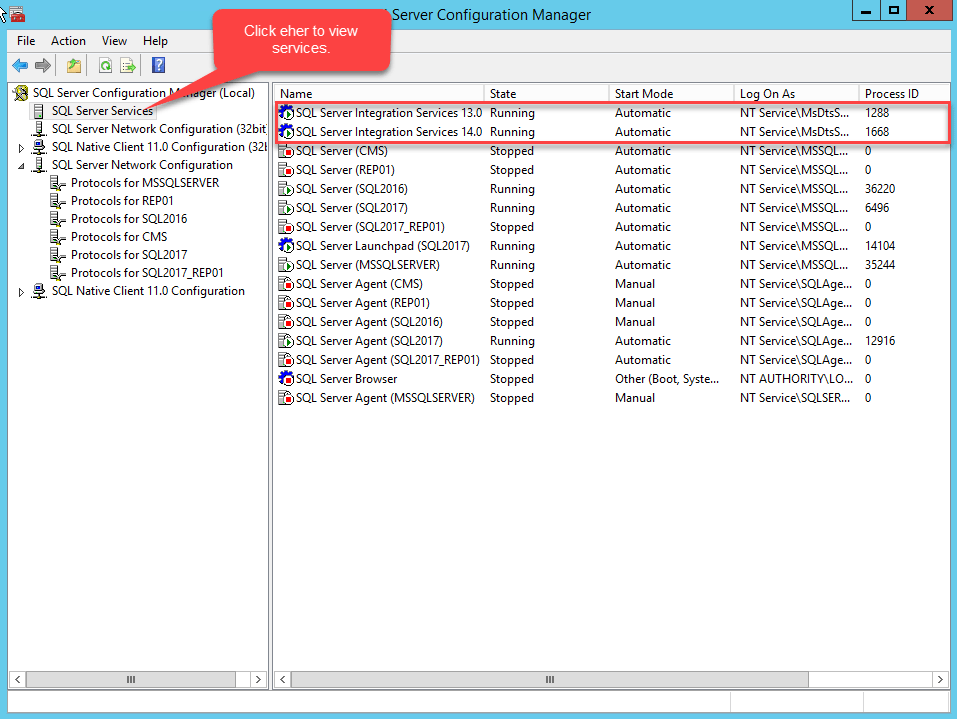957x719 pixels.
Task: Go back with the blue Back arrow
Action: (x=20, y=65)
